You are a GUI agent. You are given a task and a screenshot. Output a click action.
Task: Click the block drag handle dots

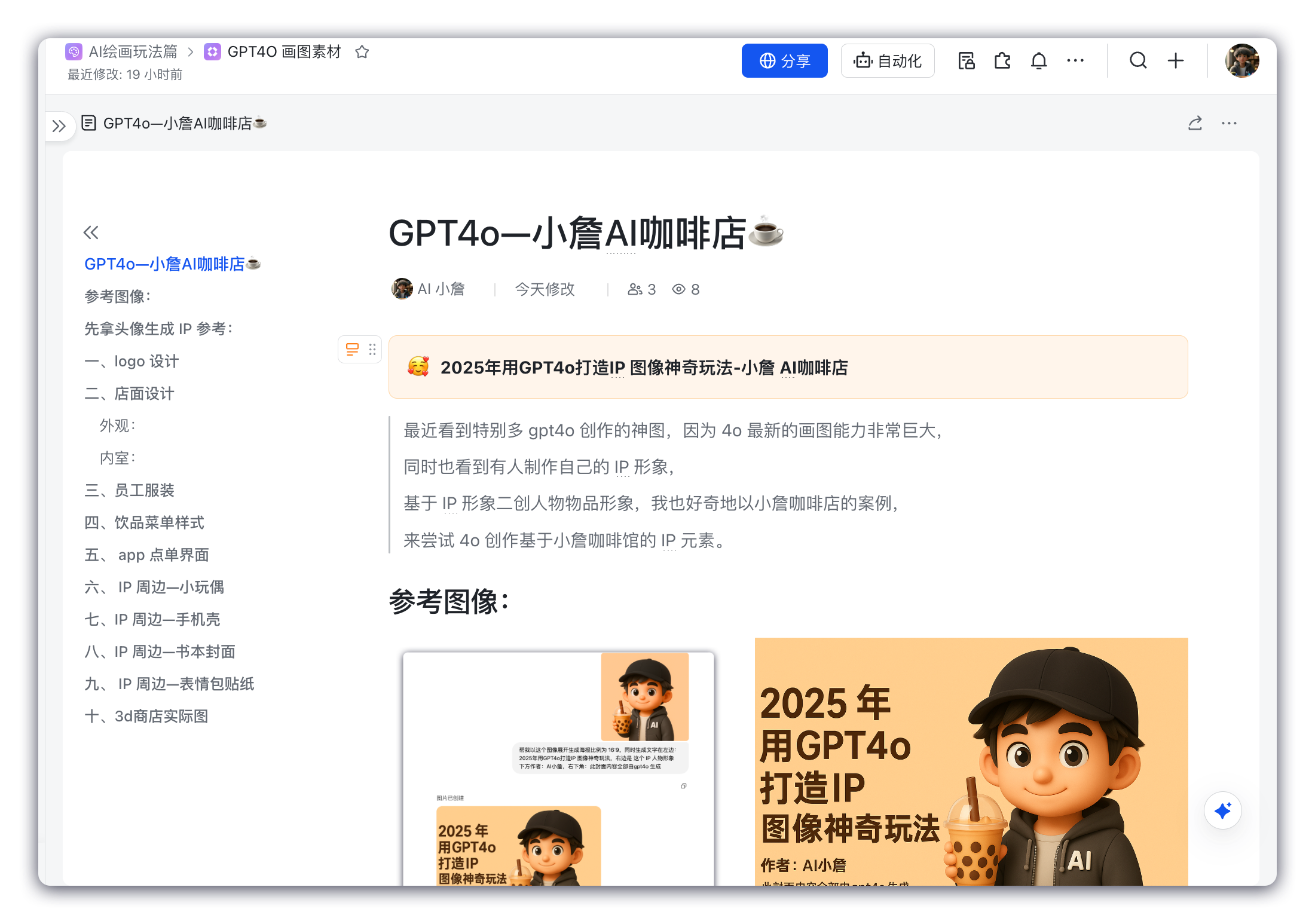pos(372,350)
